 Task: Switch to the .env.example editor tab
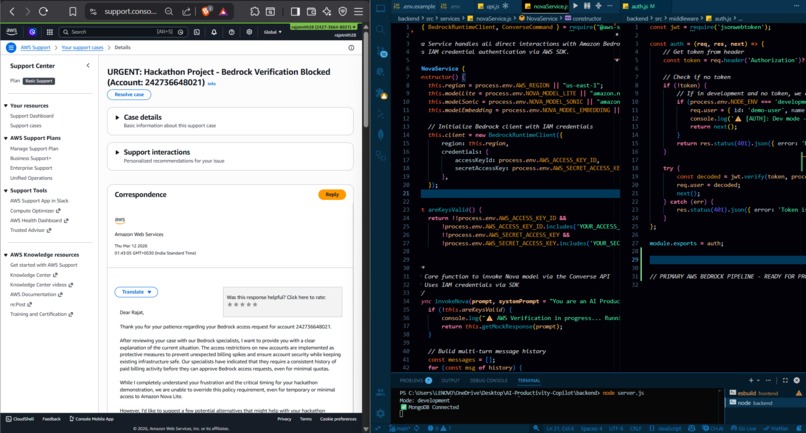coord(415,6)
